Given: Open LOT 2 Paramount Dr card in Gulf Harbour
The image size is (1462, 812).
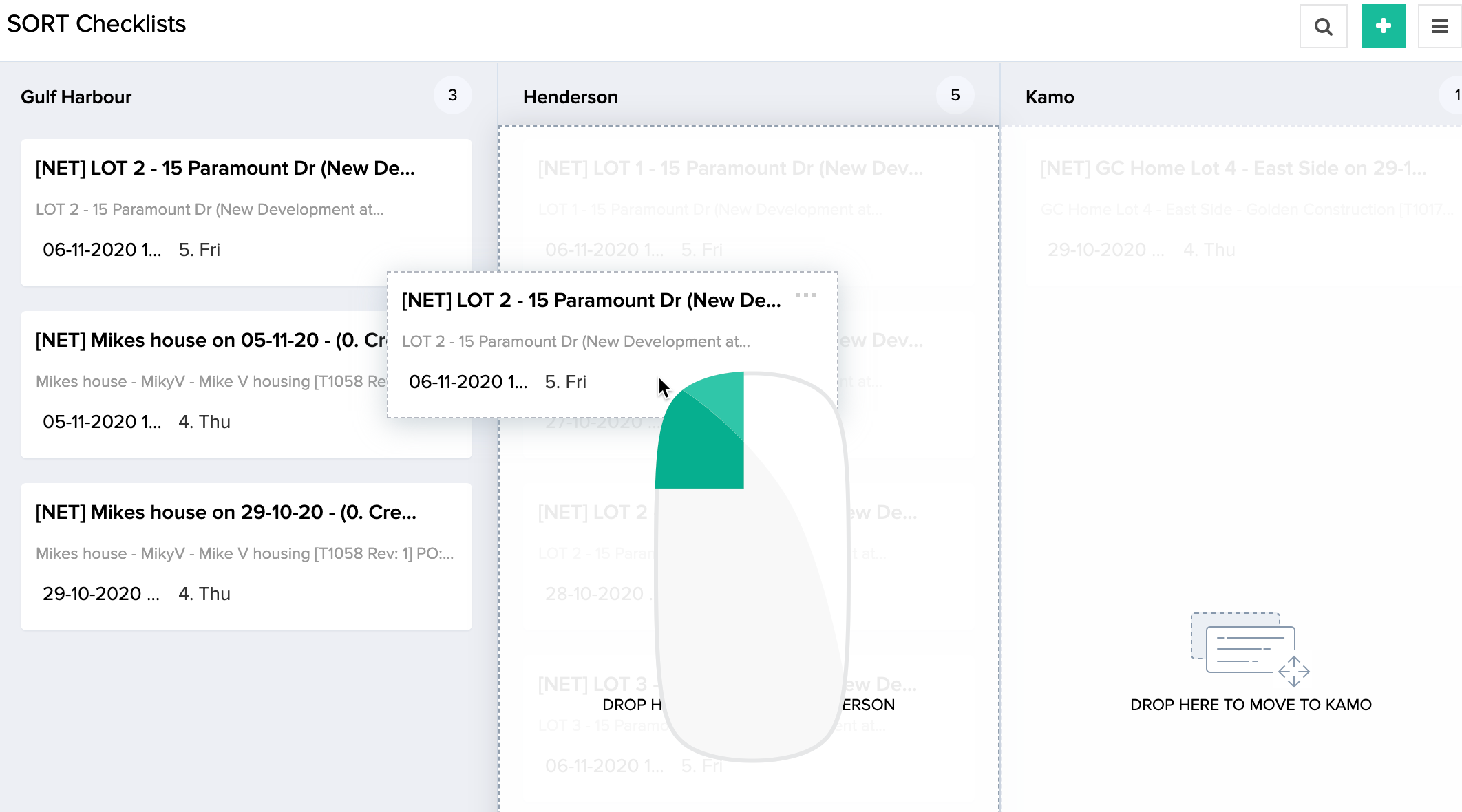Looking at the screenshot, I should coord(224,169).
